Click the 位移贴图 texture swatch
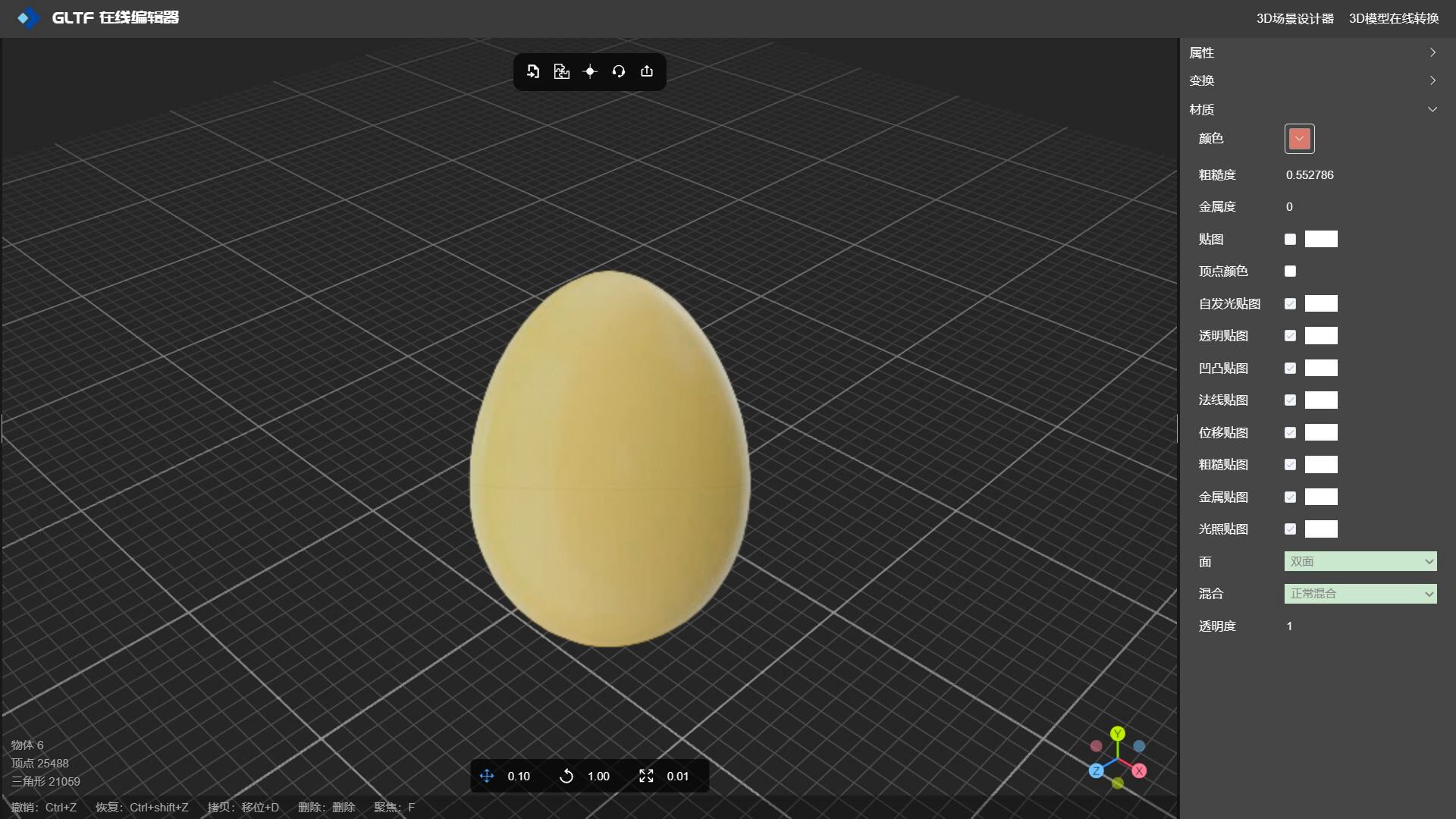Viewport: 1456px width, 819px height. (x=1321, y=433)
